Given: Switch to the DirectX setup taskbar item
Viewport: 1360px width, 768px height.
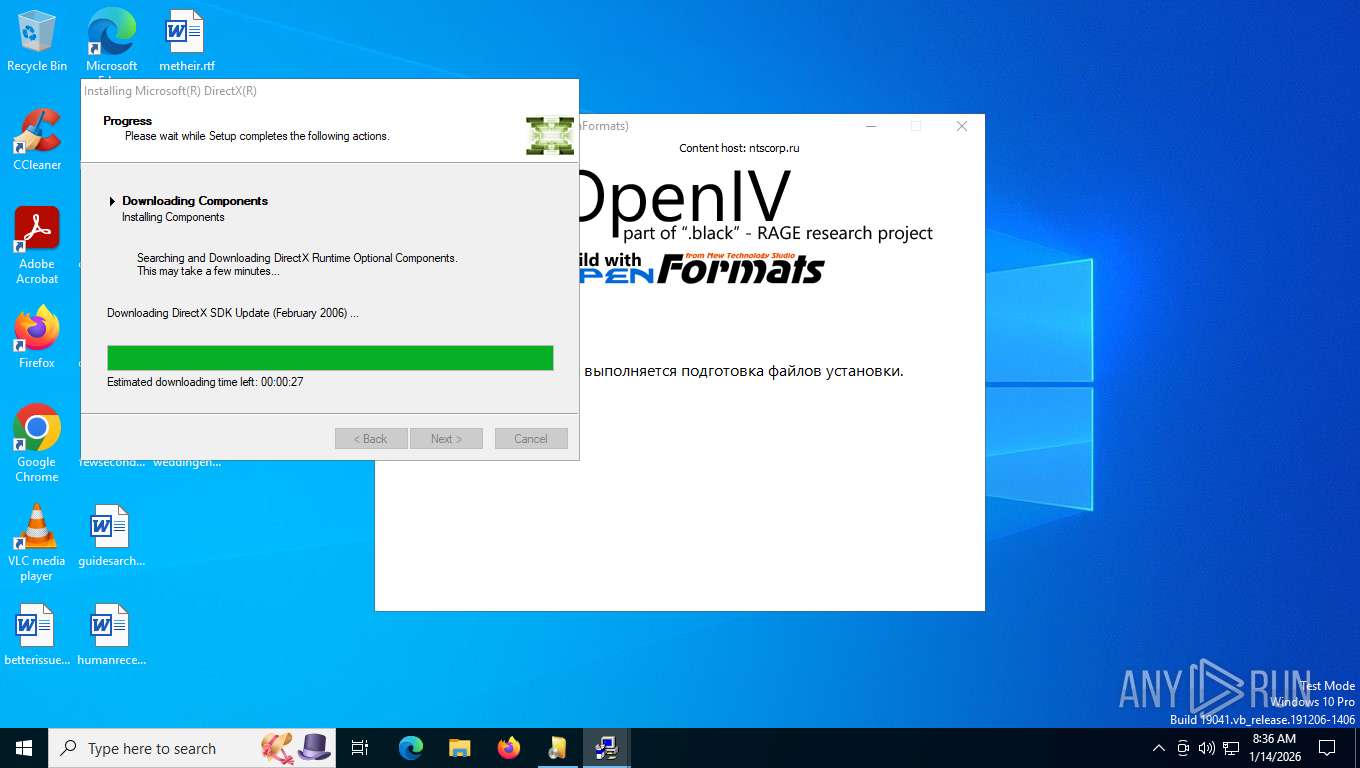Looking at the screenshot, I should tap(606, 748).
